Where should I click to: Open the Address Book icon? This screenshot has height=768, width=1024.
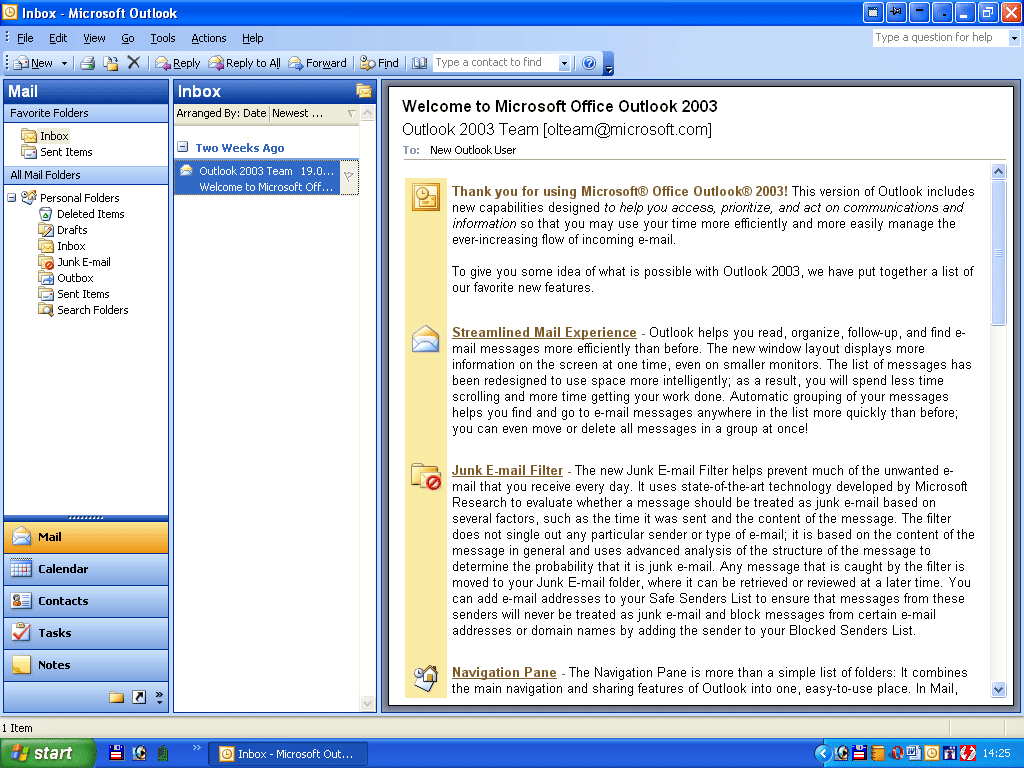pyautogui.click(x=419, y=63)
